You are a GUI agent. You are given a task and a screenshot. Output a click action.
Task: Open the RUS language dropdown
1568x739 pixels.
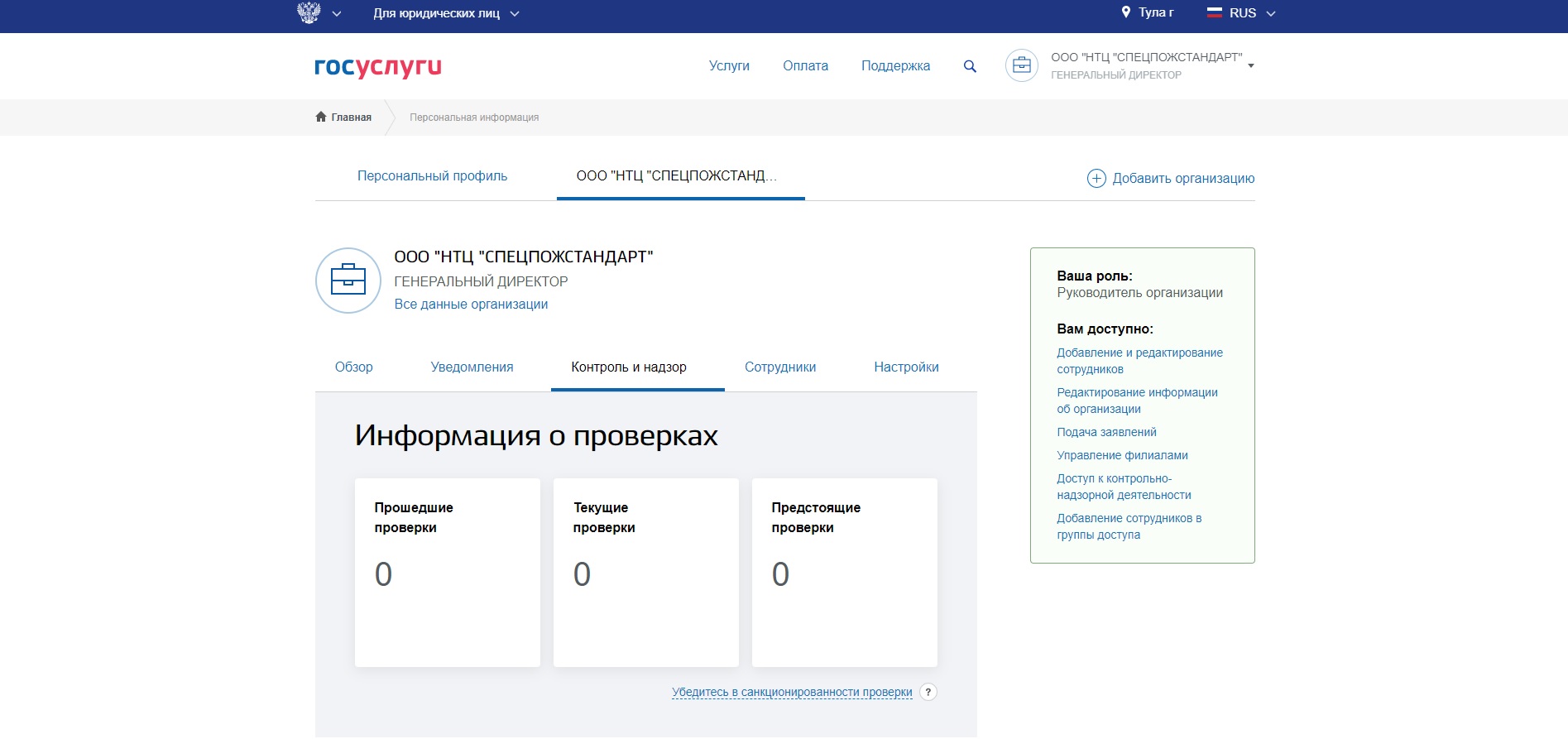pyautogui.click(x=1252, y=13)
